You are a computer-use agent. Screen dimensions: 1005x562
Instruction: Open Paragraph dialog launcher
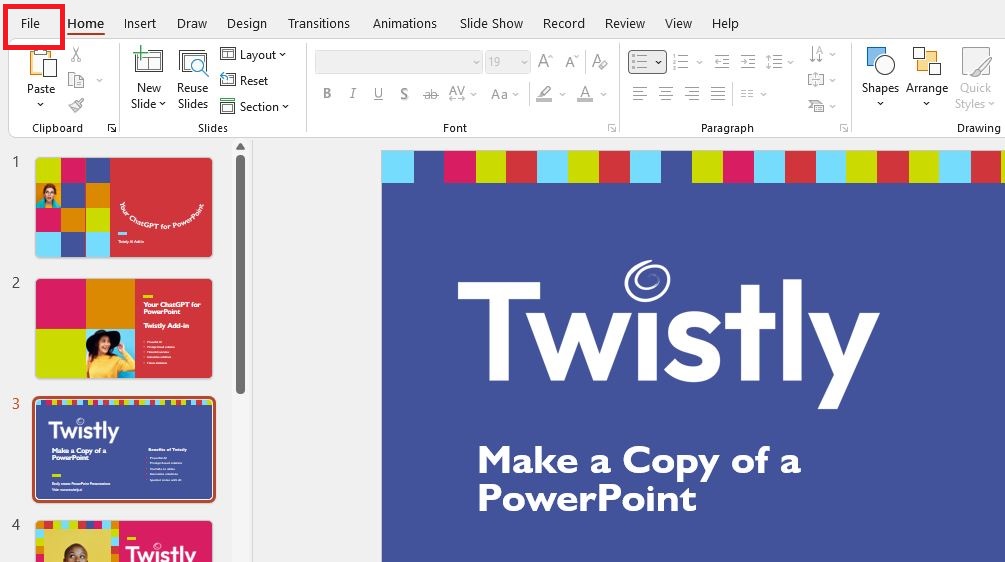(844, 128)
